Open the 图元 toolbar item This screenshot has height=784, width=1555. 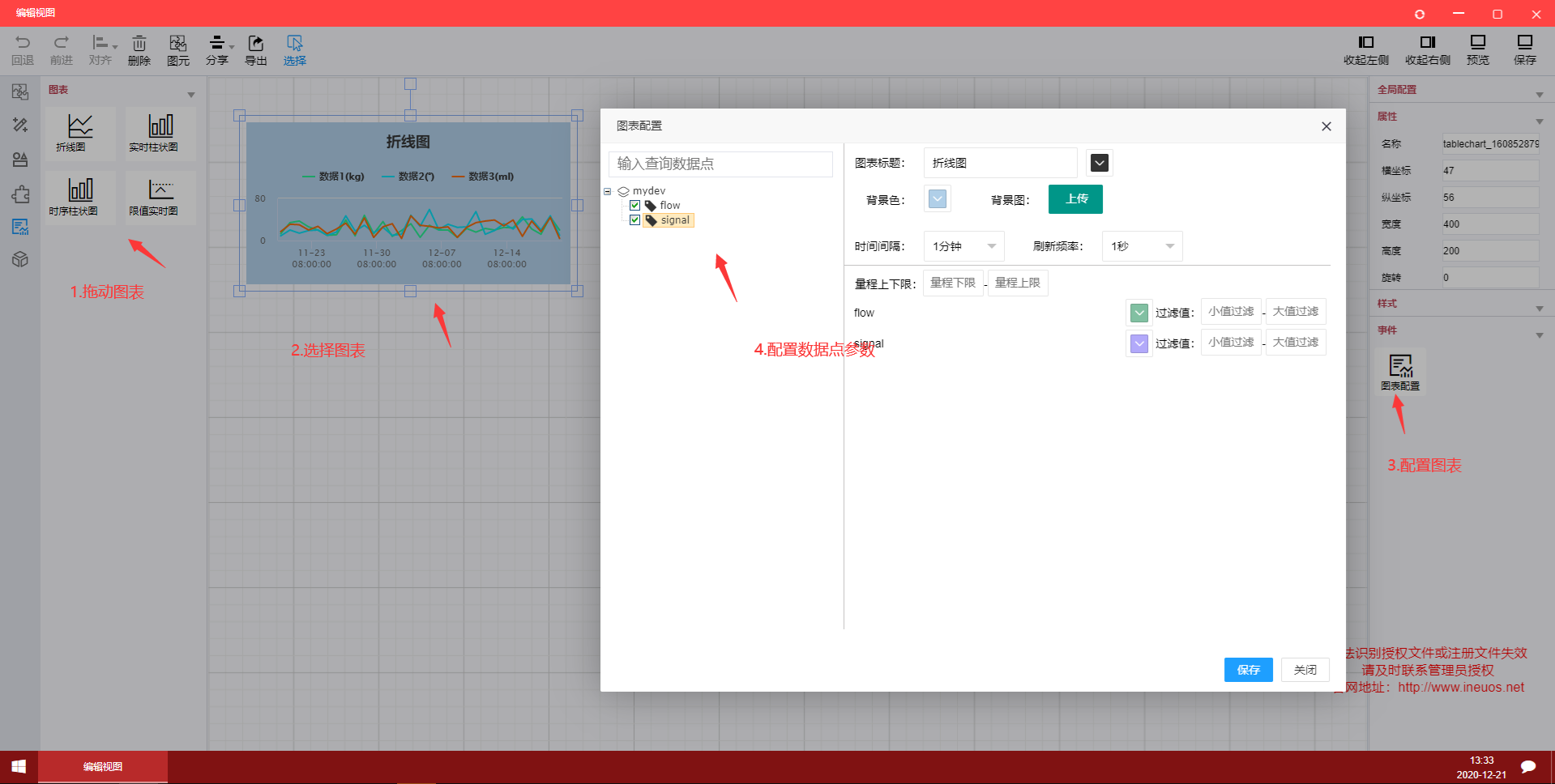click(178, 50)
